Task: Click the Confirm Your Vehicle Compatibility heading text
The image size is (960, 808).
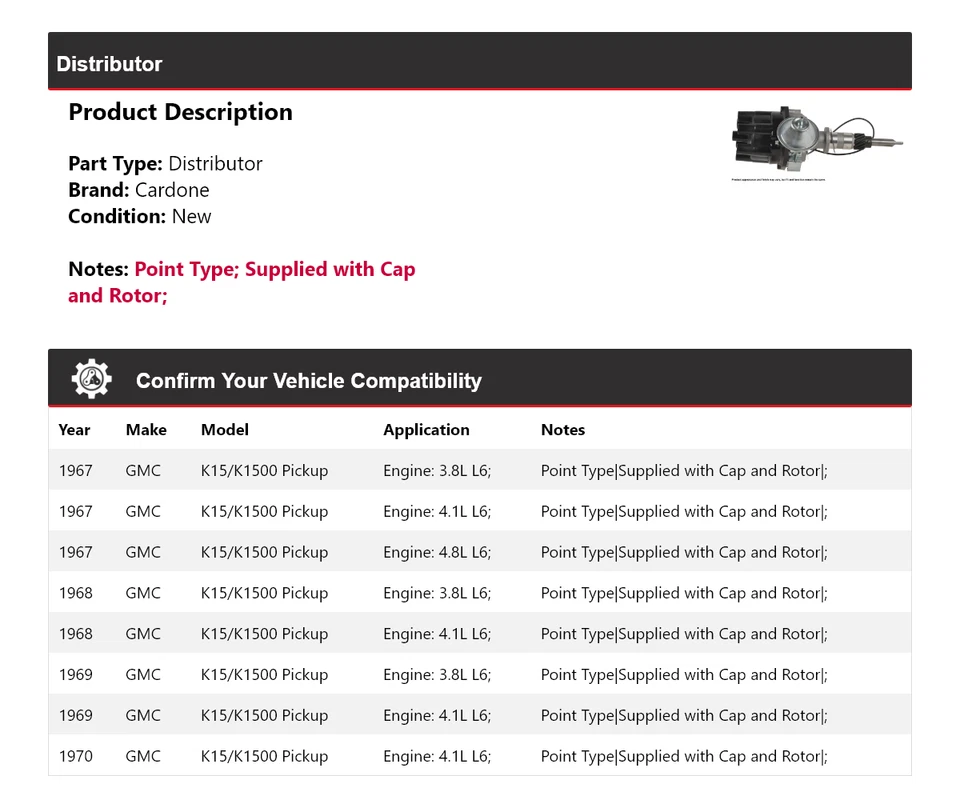Action: (x=308, y=381)
